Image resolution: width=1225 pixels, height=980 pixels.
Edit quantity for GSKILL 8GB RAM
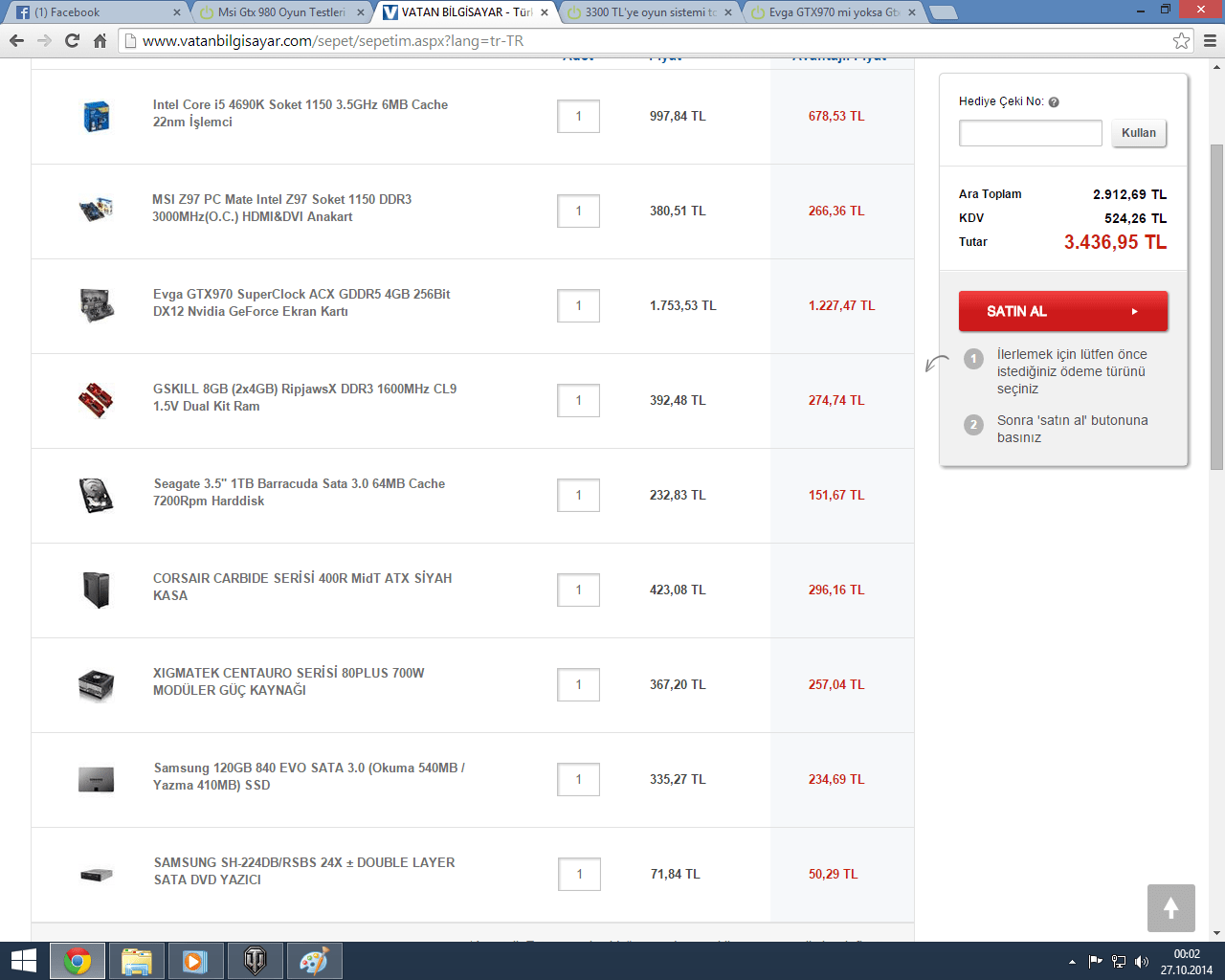click(578, 400)
